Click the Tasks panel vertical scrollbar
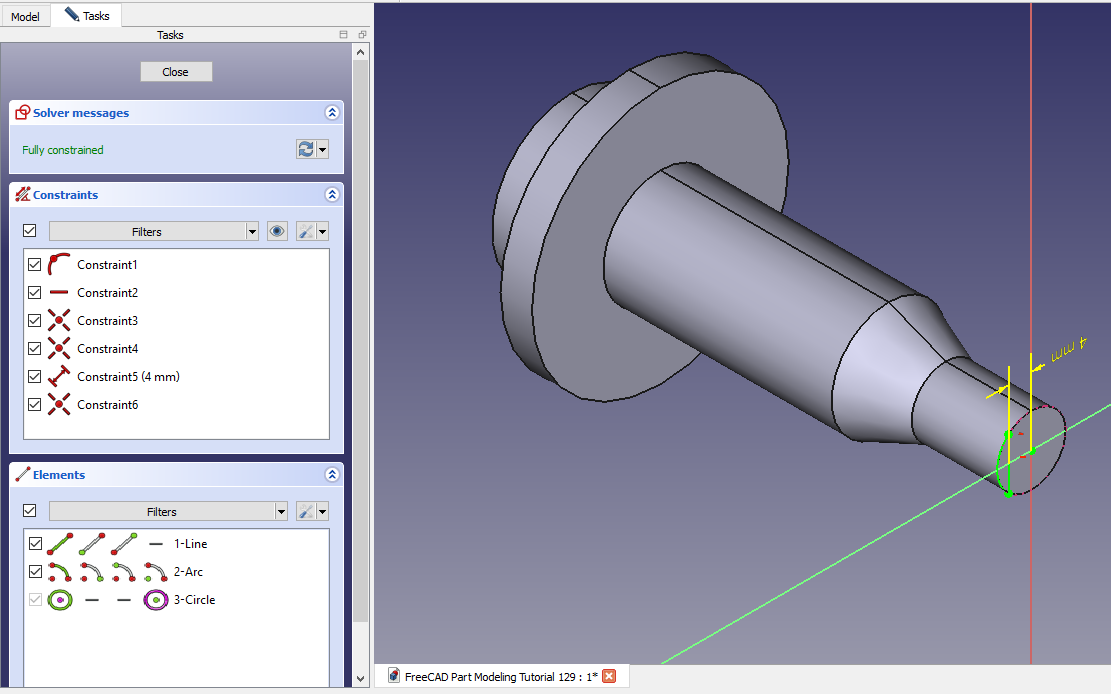This screenshot has width=1111, height=694. click(361, 300)
